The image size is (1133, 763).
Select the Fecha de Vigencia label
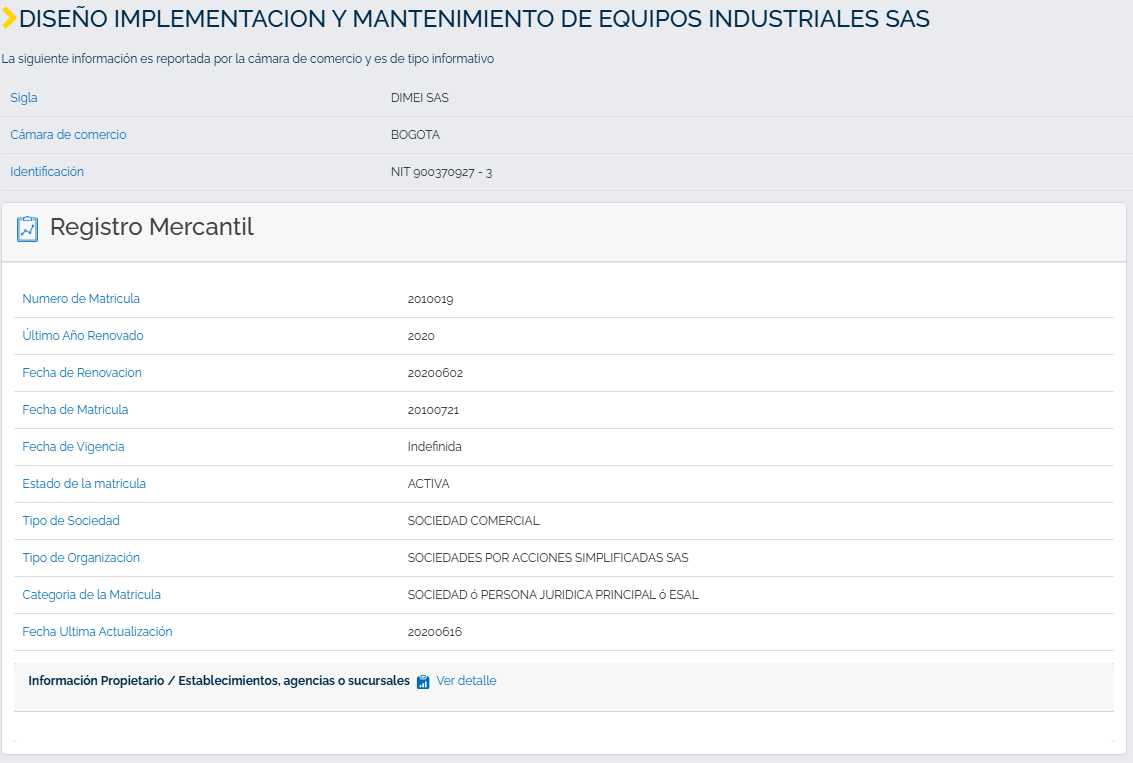pyautogui.click(x=73, y=447)
